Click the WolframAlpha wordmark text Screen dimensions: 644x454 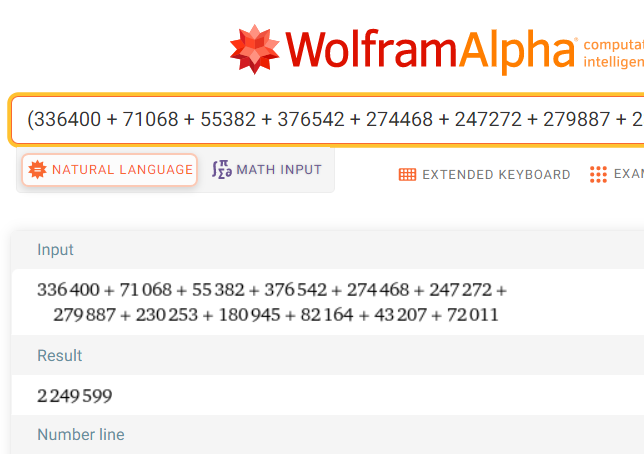430,48
